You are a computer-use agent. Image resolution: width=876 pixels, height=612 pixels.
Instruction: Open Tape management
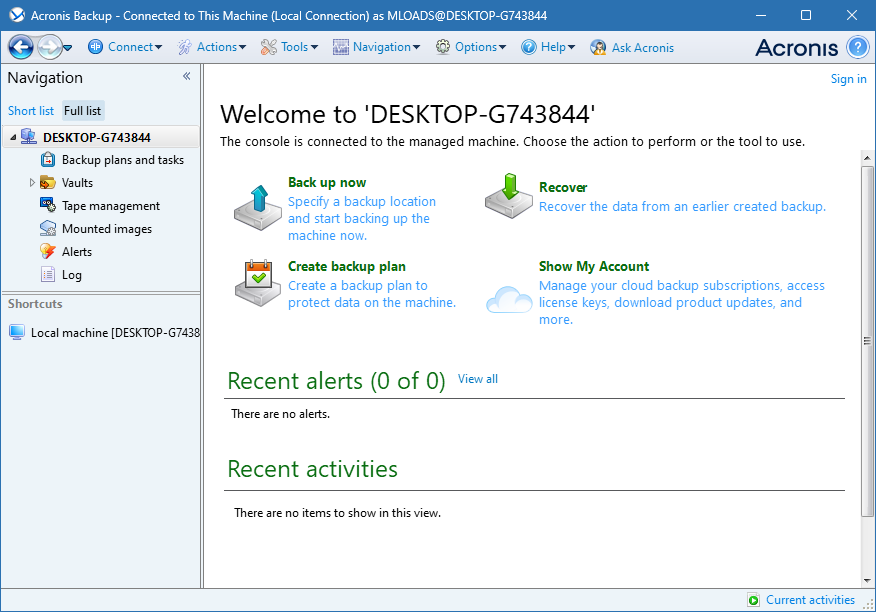tap(111, 206)
